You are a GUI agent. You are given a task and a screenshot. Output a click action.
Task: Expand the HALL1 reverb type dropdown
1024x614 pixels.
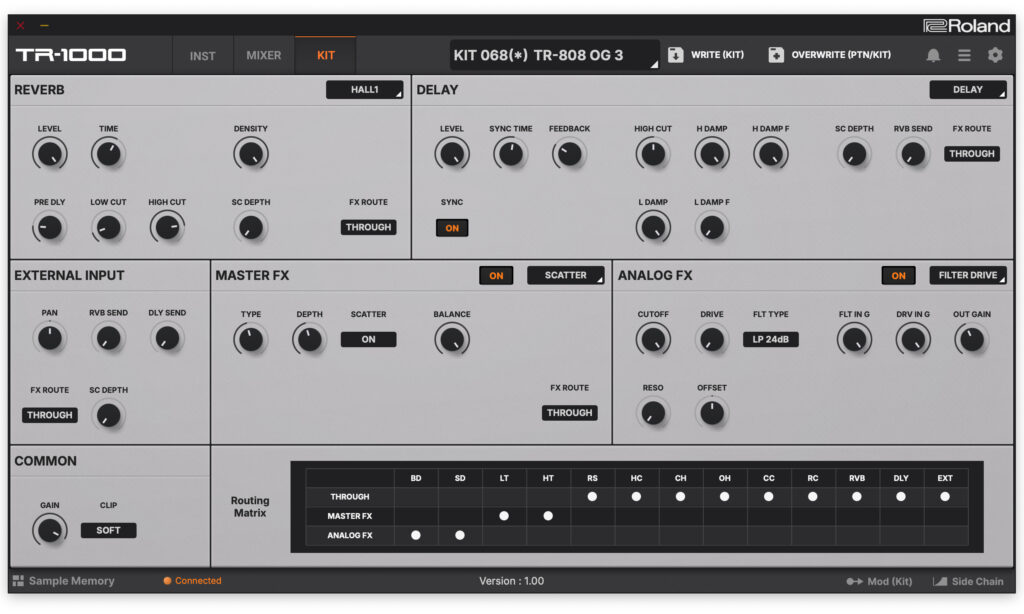(x=364, y=90)
